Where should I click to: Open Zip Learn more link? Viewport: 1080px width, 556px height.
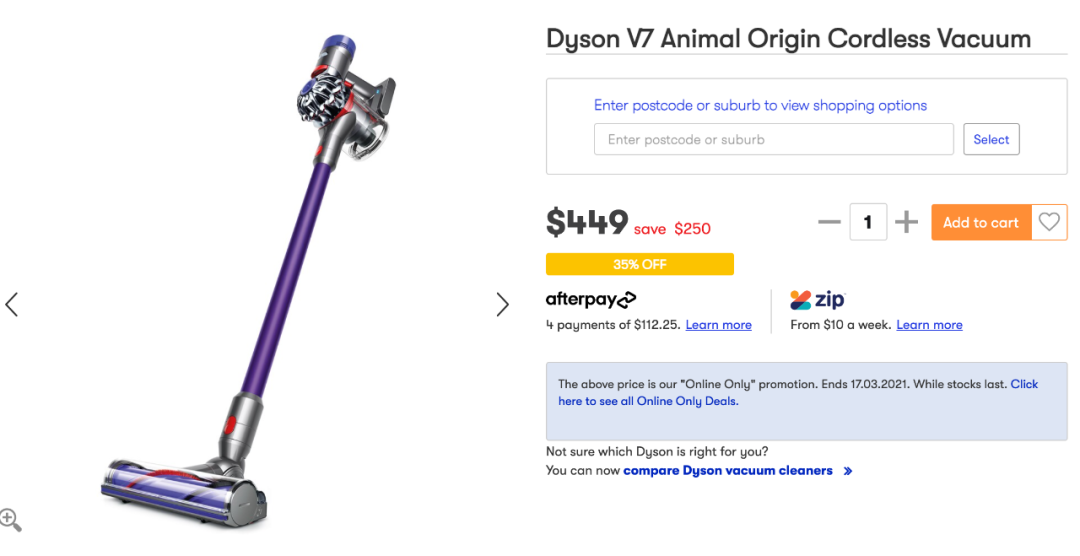[x=929, y=325]
